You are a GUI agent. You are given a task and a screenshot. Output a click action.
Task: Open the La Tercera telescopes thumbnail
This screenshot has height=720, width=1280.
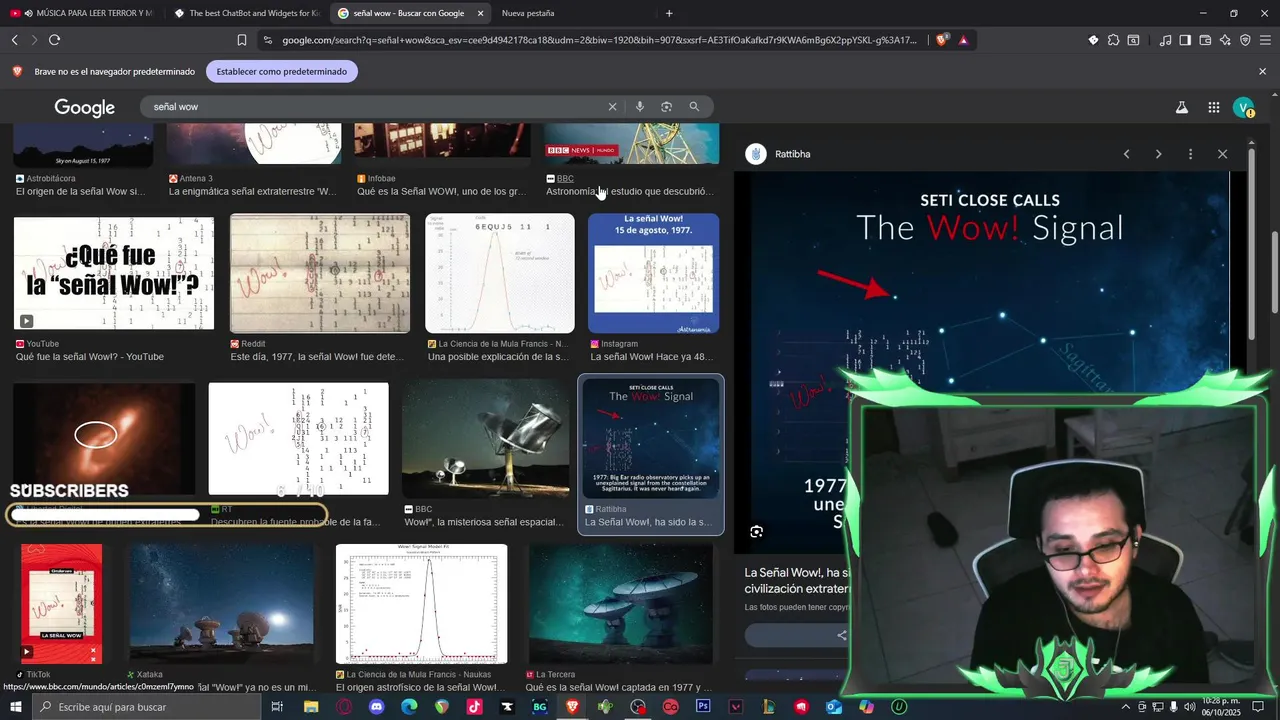click(621, 604)
